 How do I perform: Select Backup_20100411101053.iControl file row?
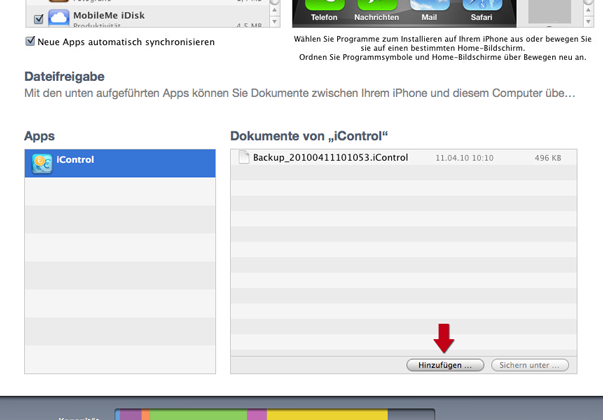[x=403, y=158]
